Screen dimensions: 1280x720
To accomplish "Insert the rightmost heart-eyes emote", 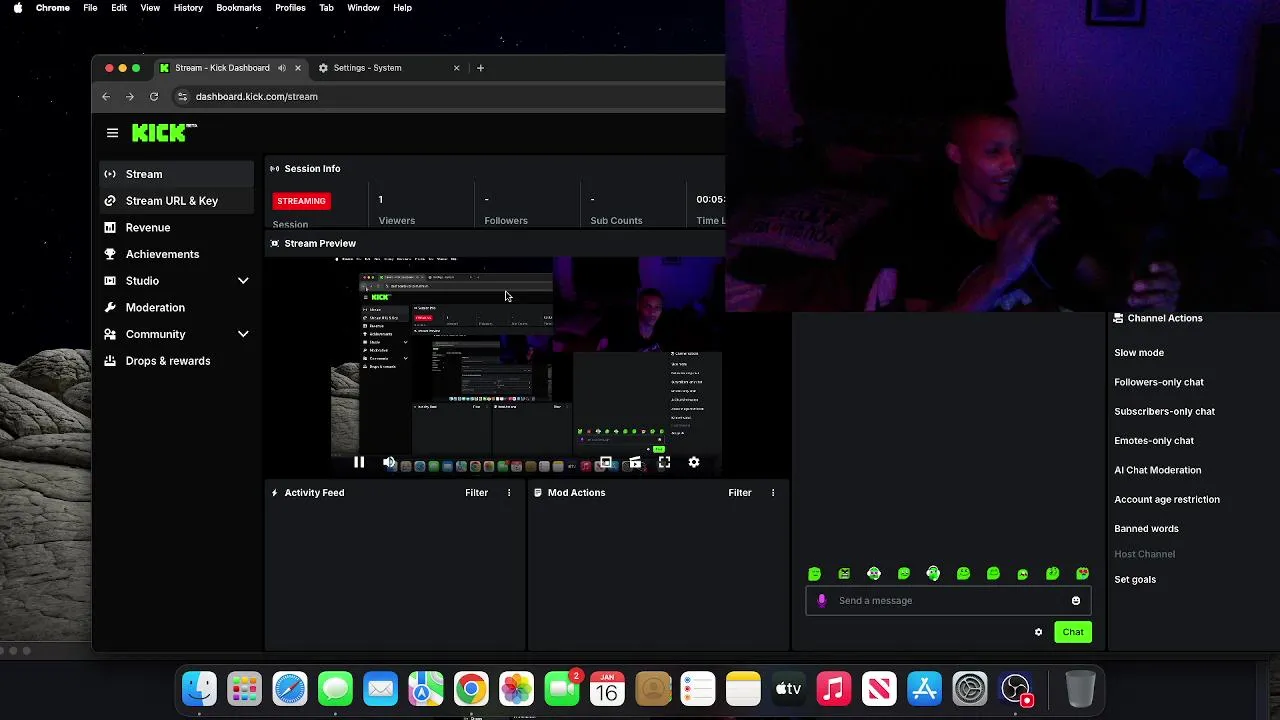I will click(x=1082, y=574).
